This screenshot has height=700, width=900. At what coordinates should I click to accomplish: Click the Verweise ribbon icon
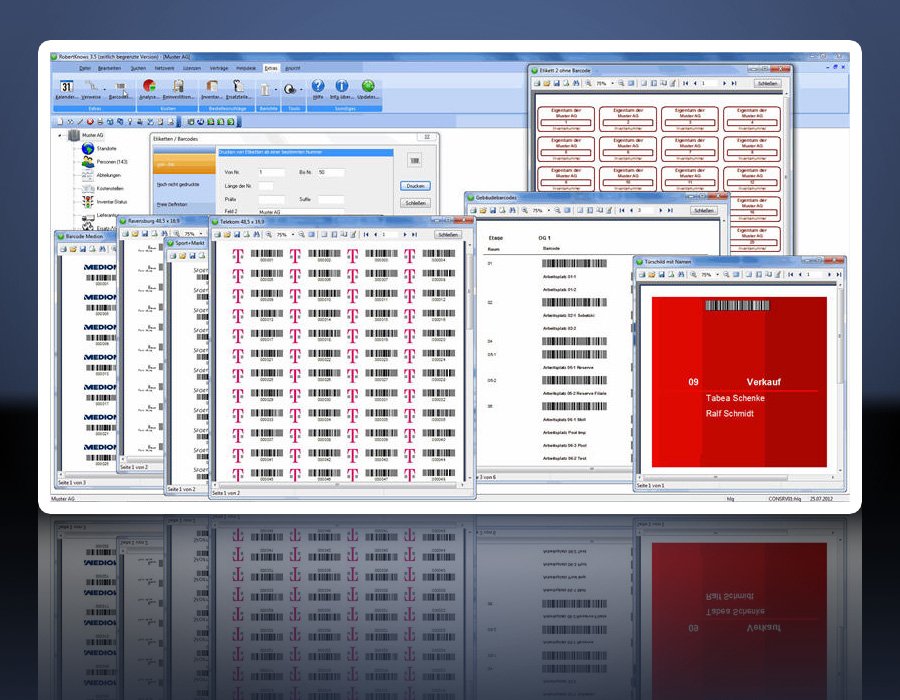pyautogui.click(x=91, y=90)
